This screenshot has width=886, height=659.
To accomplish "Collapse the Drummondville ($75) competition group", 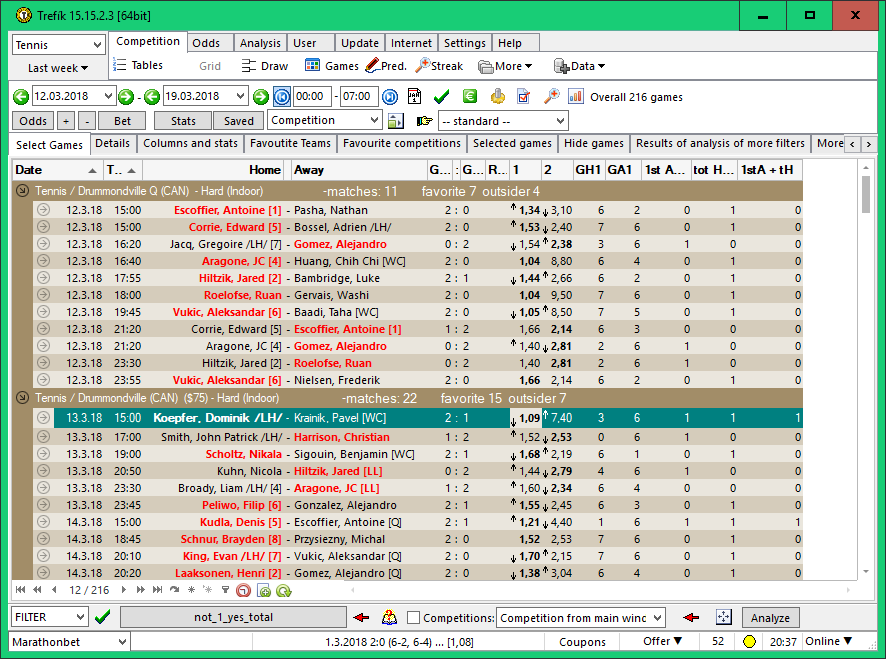I will pyautogui.click(x=22, y=398).
